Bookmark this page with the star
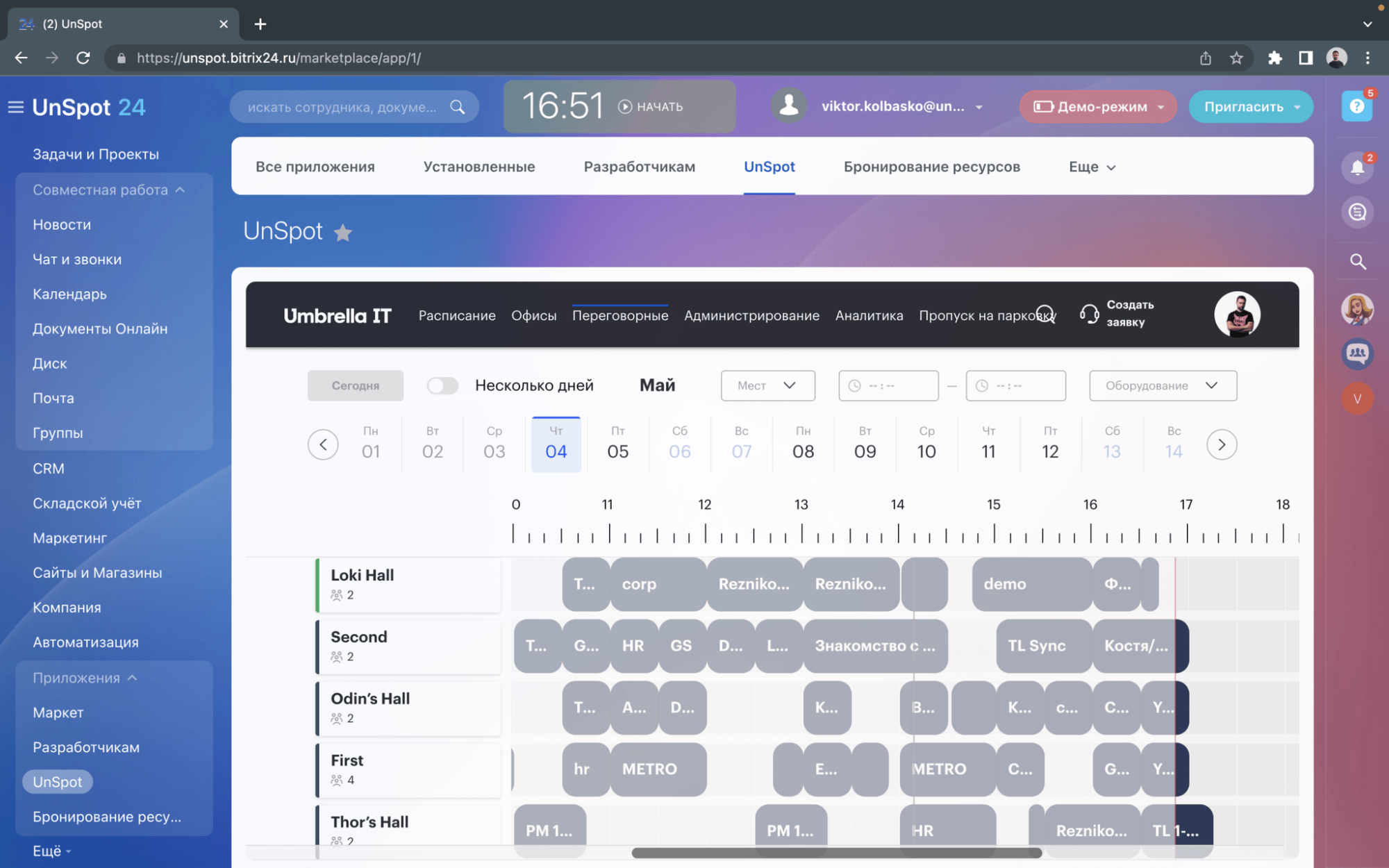The image size is (1389, 868). (1236, 58)
